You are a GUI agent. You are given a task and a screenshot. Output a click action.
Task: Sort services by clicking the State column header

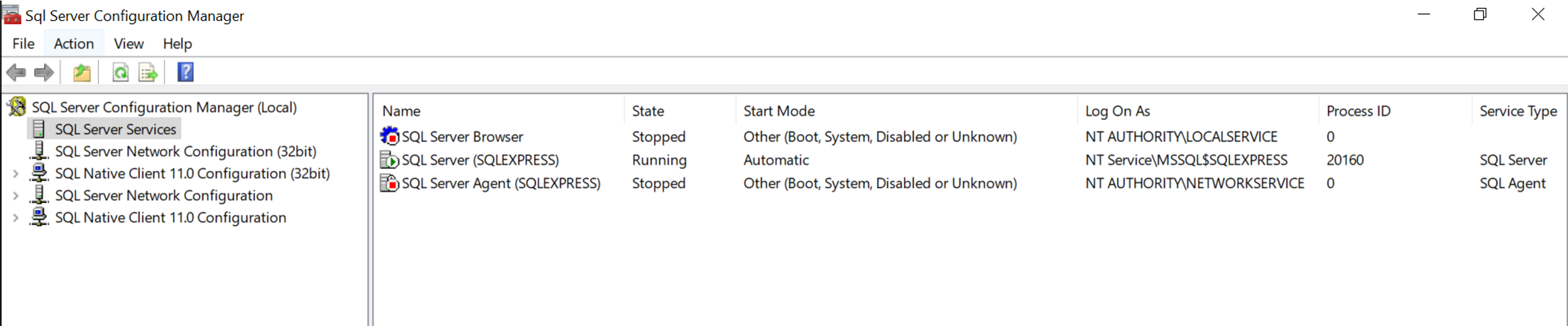point(648,110)
